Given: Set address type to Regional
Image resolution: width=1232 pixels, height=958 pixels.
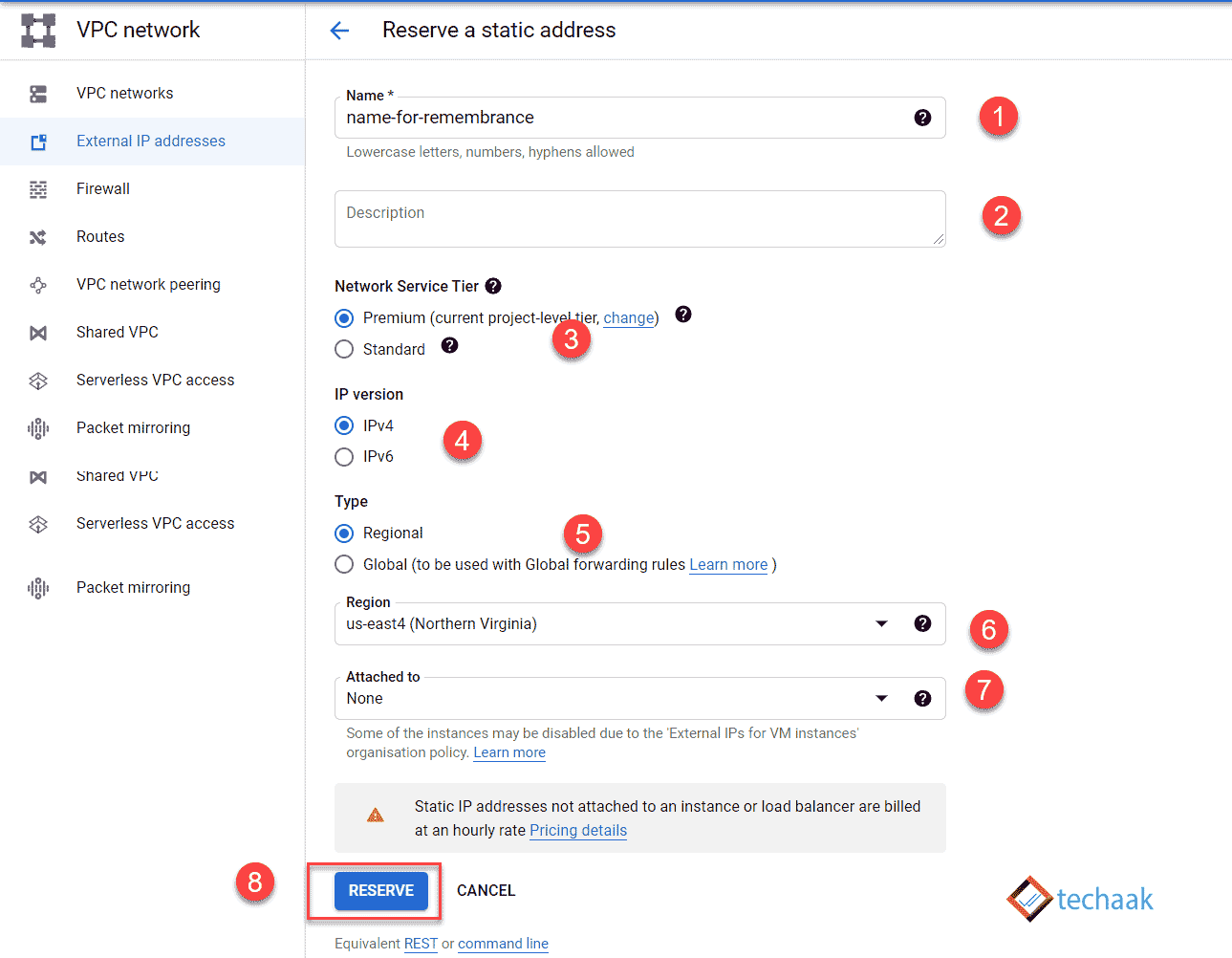Looking at the screenshot, I should (x=344, y=533).
